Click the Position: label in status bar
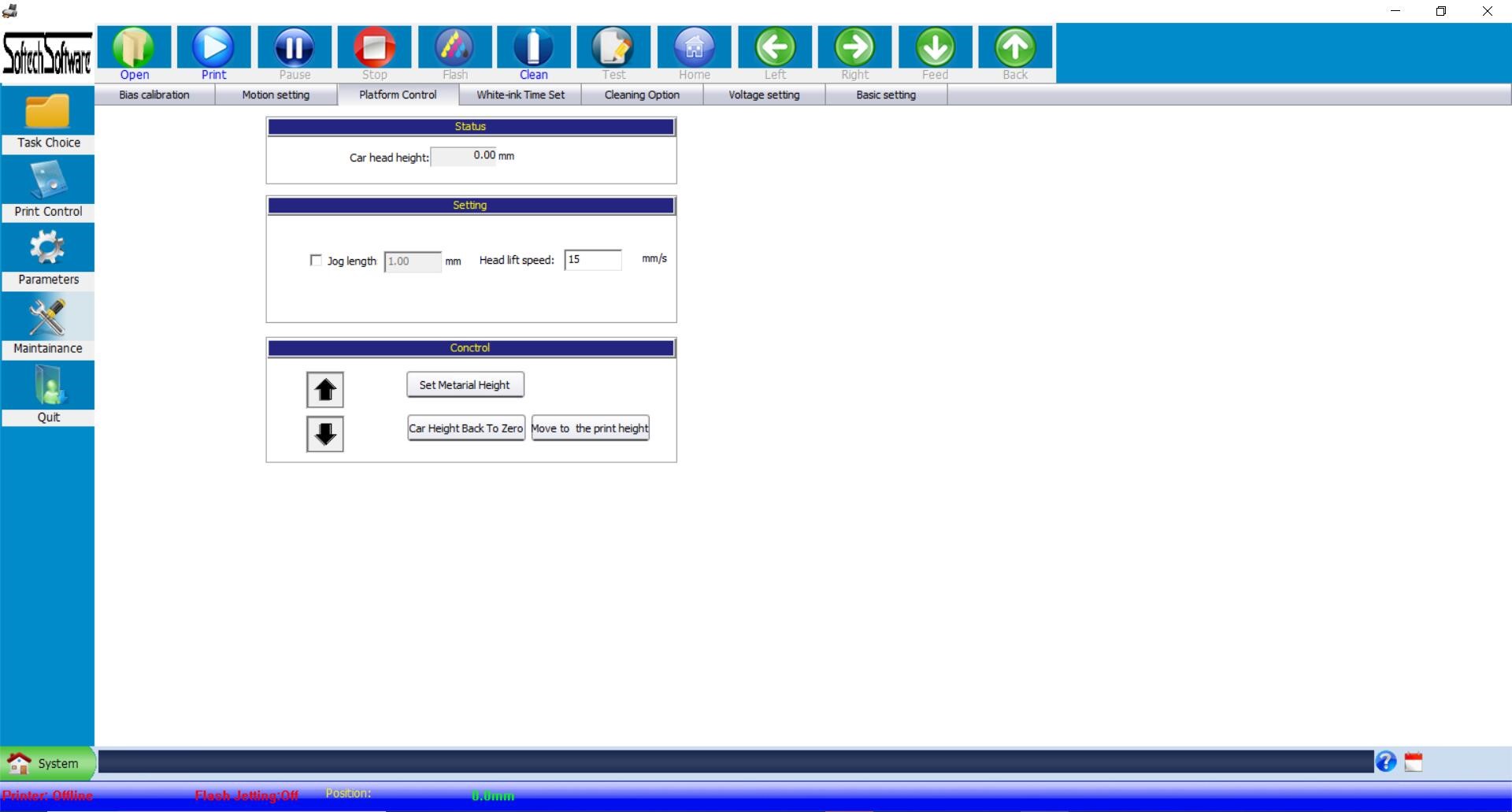The image size is (1512, 812). (x=348, y=793)
